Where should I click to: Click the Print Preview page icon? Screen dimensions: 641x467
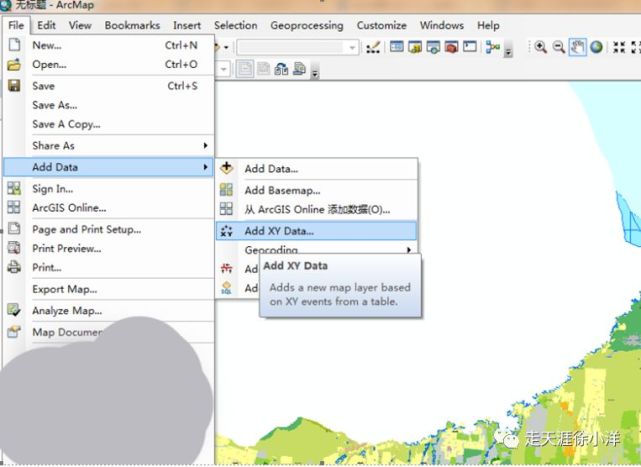pyautogui.click(x=14, y=248)
